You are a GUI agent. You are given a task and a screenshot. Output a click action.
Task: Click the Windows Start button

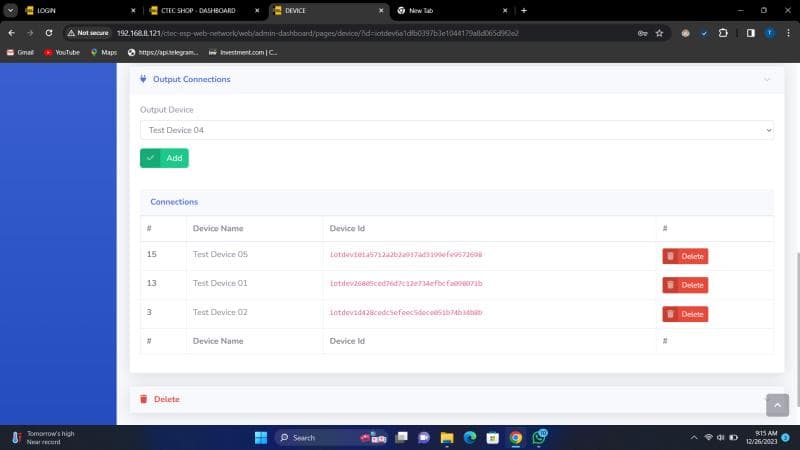pos(261,438)
